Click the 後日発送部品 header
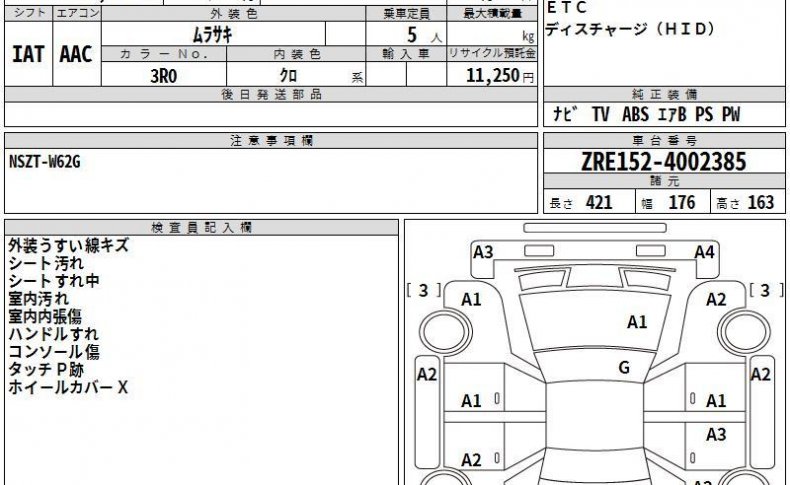The width and height of the screenshot is (790, 485). [x=272, y=94]
